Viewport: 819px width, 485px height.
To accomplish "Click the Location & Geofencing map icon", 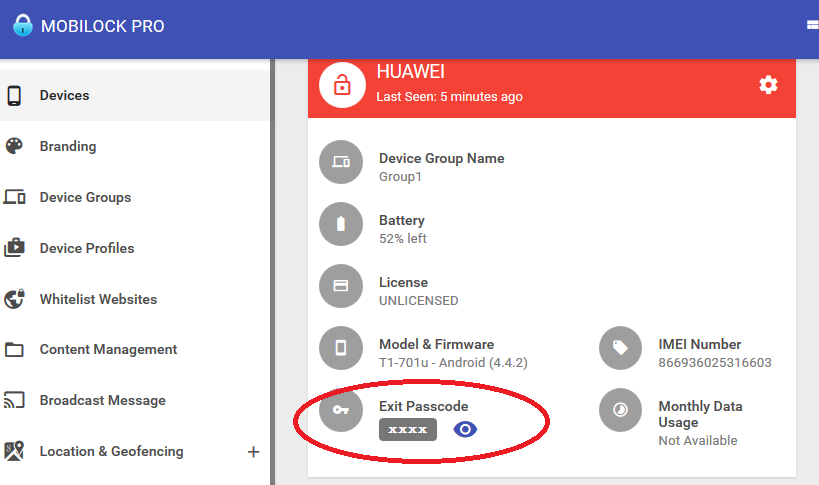I will coord(14,451).
